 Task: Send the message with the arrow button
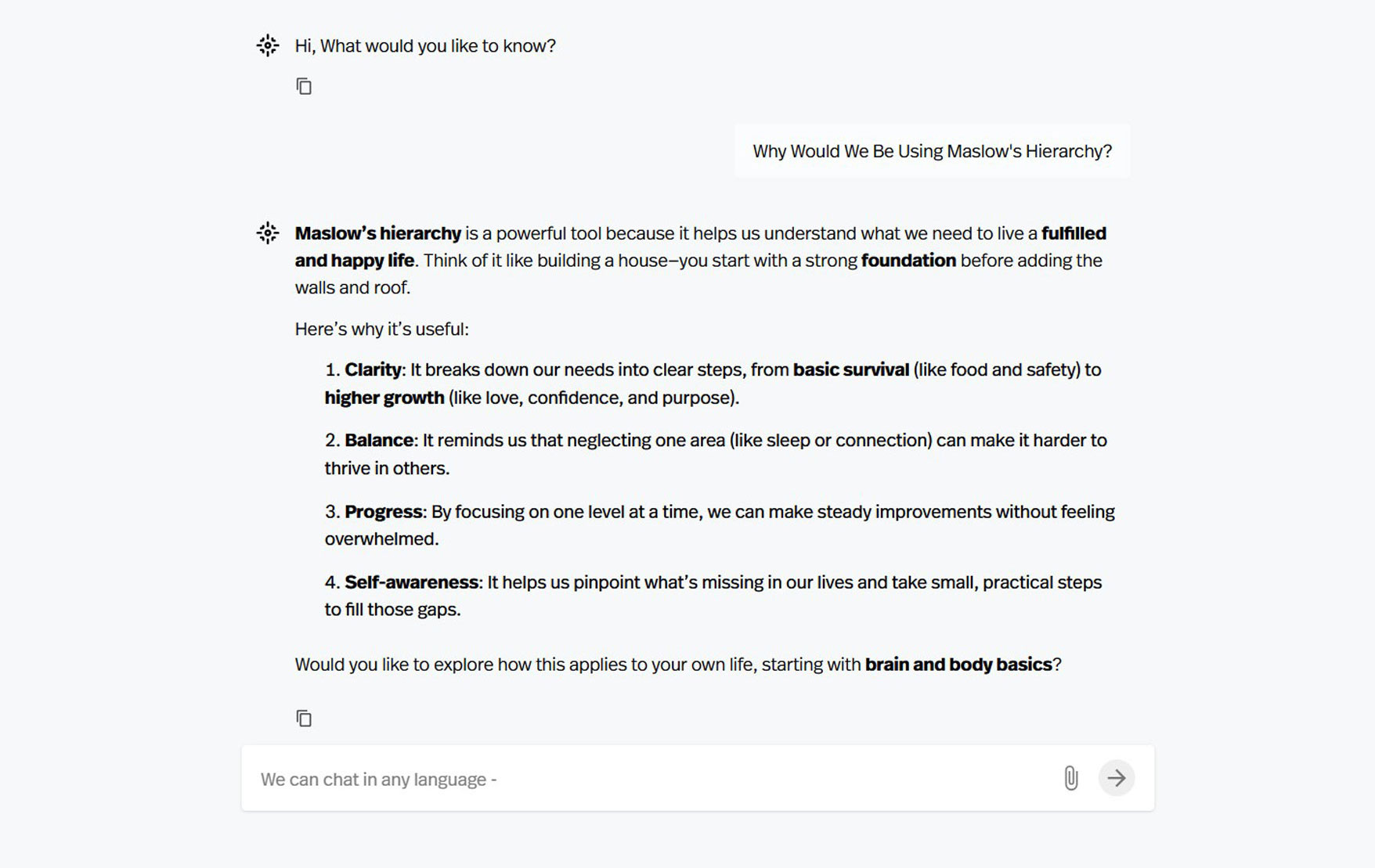click(x=1116, y=778)
